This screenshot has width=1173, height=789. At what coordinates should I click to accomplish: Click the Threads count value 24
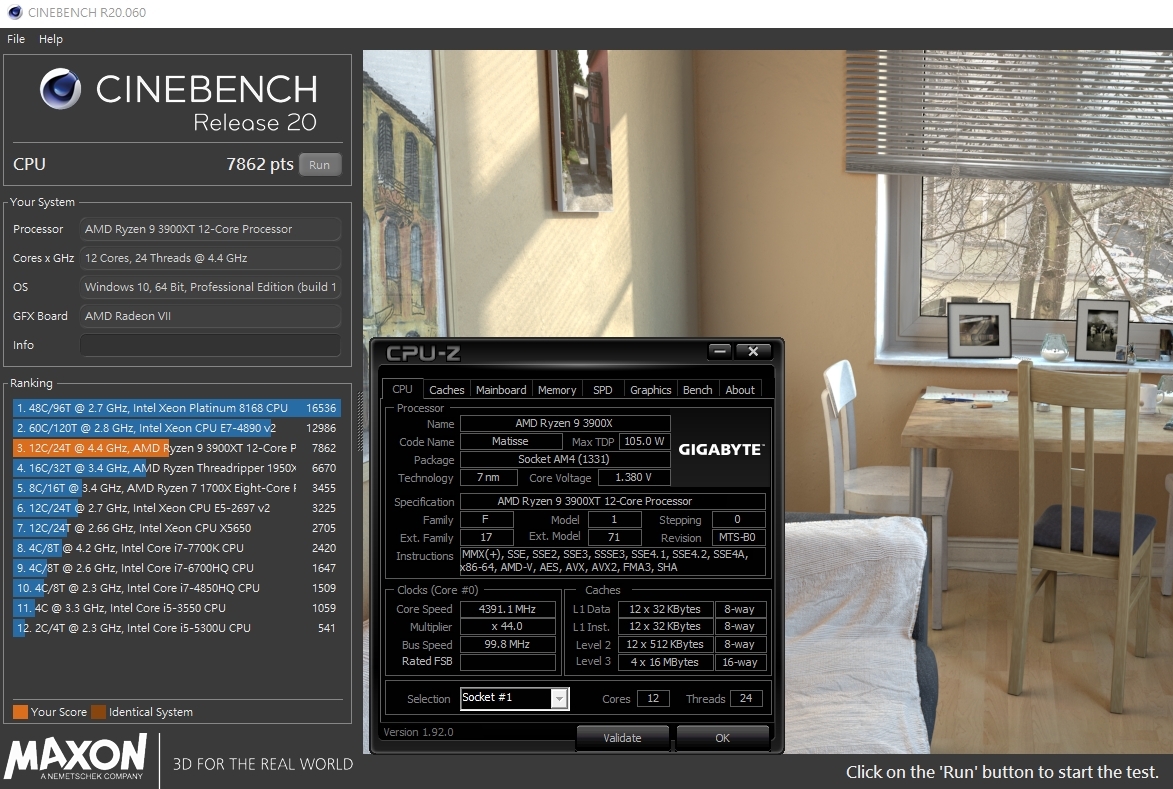pyautogui.click(x=746, y=699)
